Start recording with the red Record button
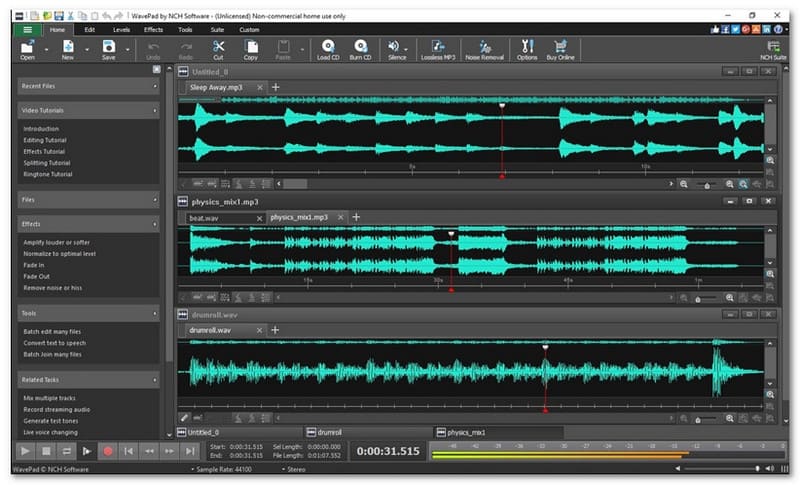Viewport: 800px width, 485px height. (x=108, y=451)
